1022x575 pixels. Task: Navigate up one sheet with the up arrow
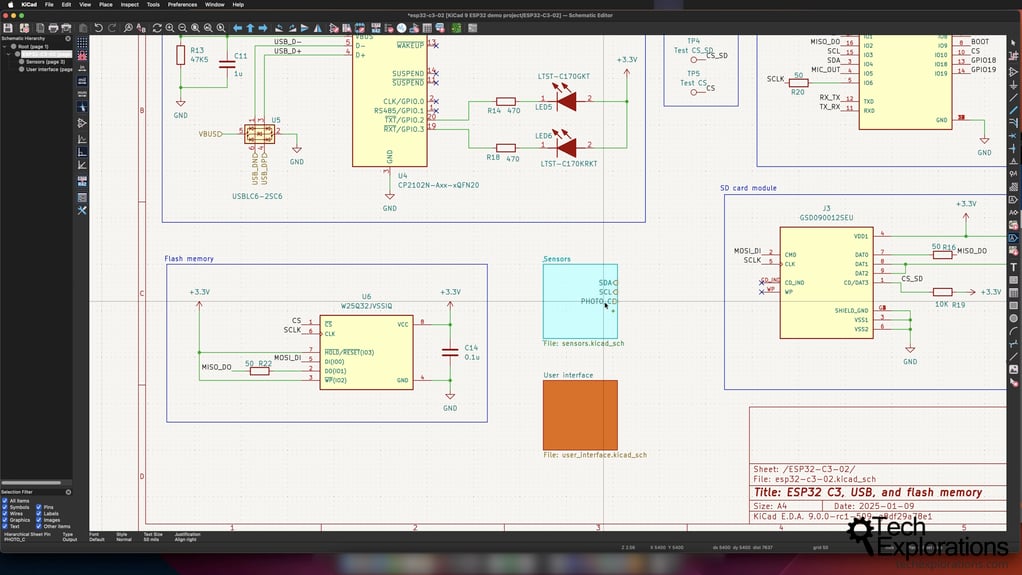click(250, 28)
